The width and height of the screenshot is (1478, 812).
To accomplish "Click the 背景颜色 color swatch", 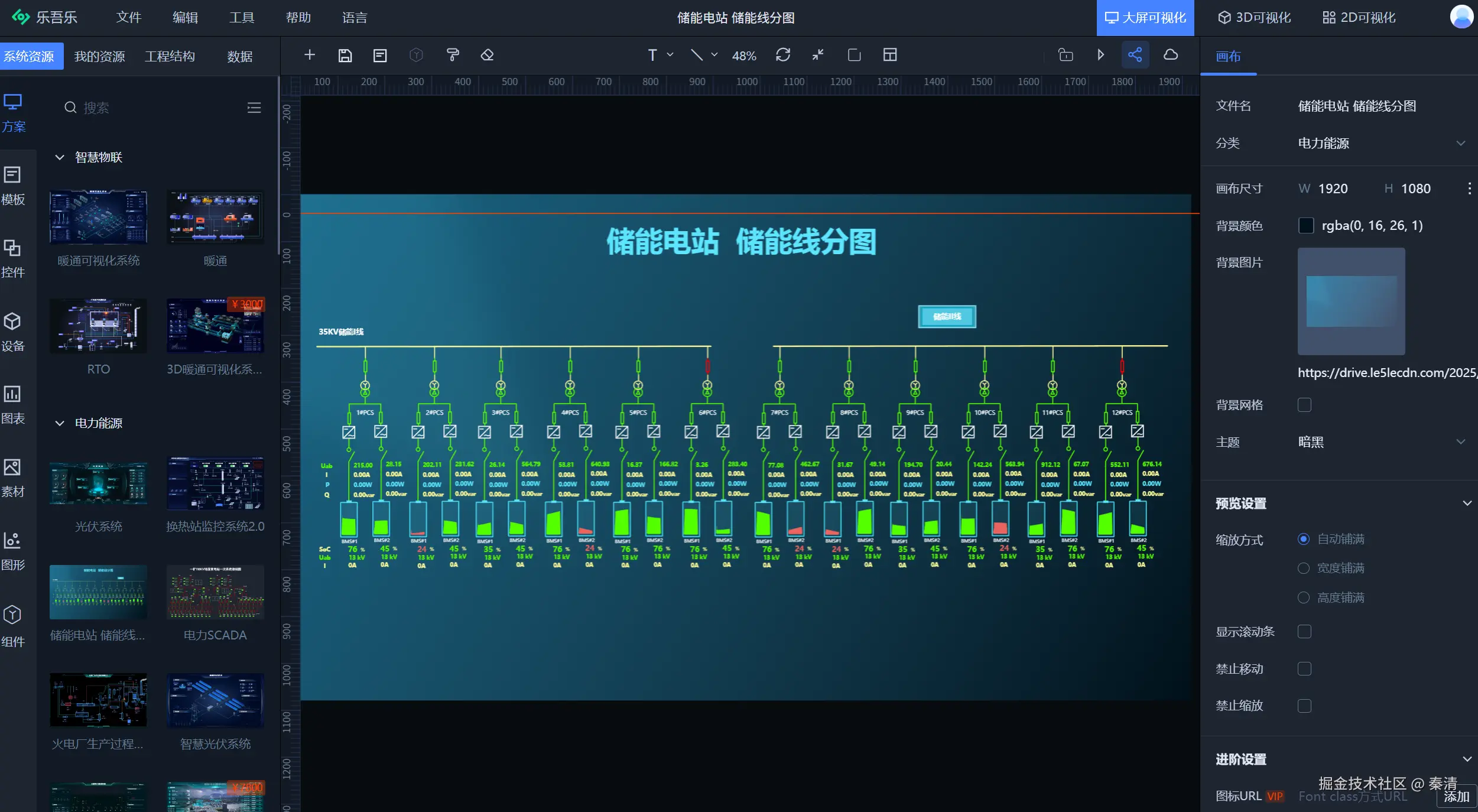I will 1306,226.
